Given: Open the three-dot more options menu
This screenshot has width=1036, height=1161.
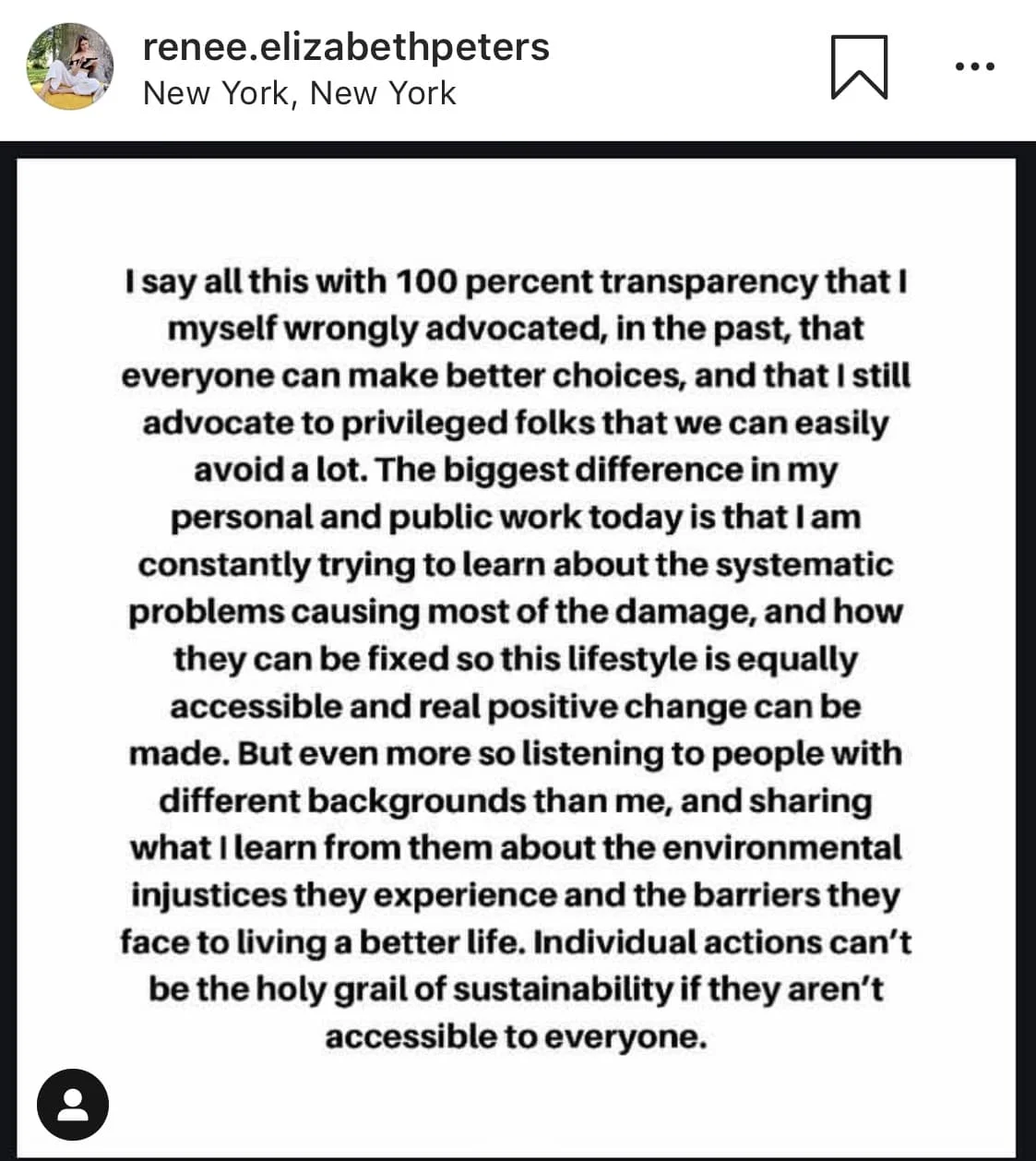Looking at the screenshot, I should pos(974,66).
